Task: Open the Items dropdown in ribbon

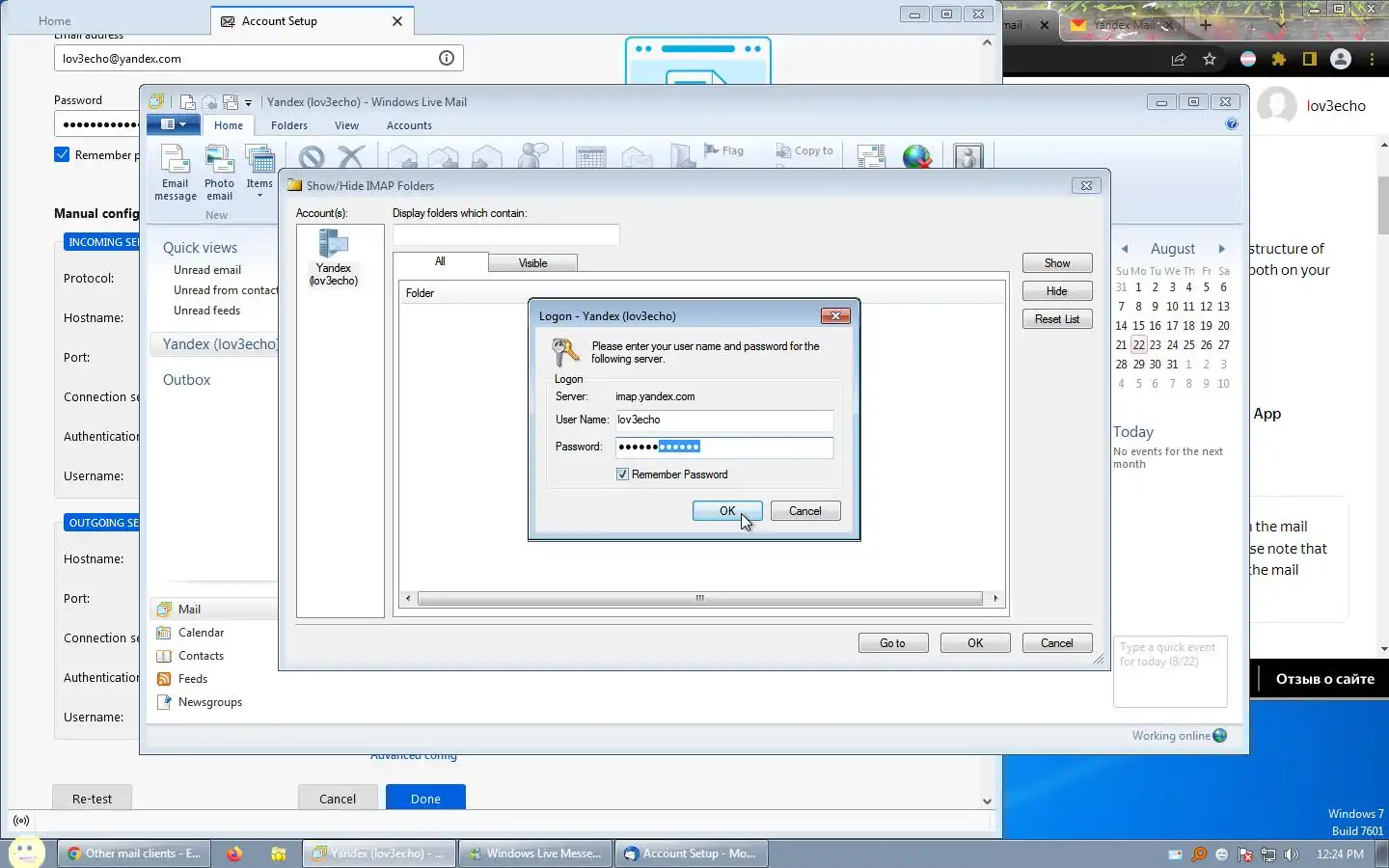Action: (x=259, y=172)
